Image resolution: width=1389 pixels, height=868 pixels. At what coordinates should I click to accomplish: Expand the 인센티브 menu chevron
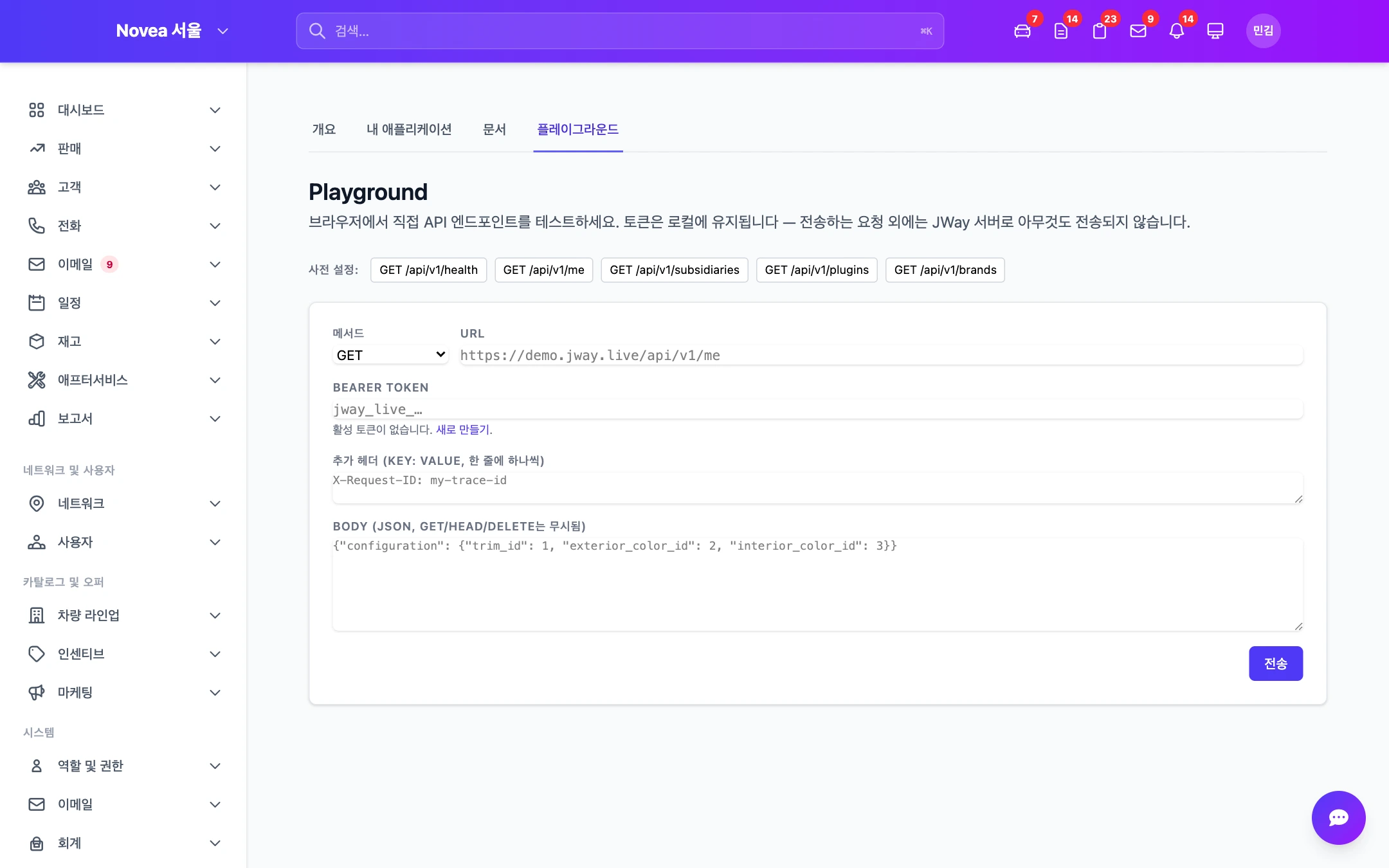(215, 654)
